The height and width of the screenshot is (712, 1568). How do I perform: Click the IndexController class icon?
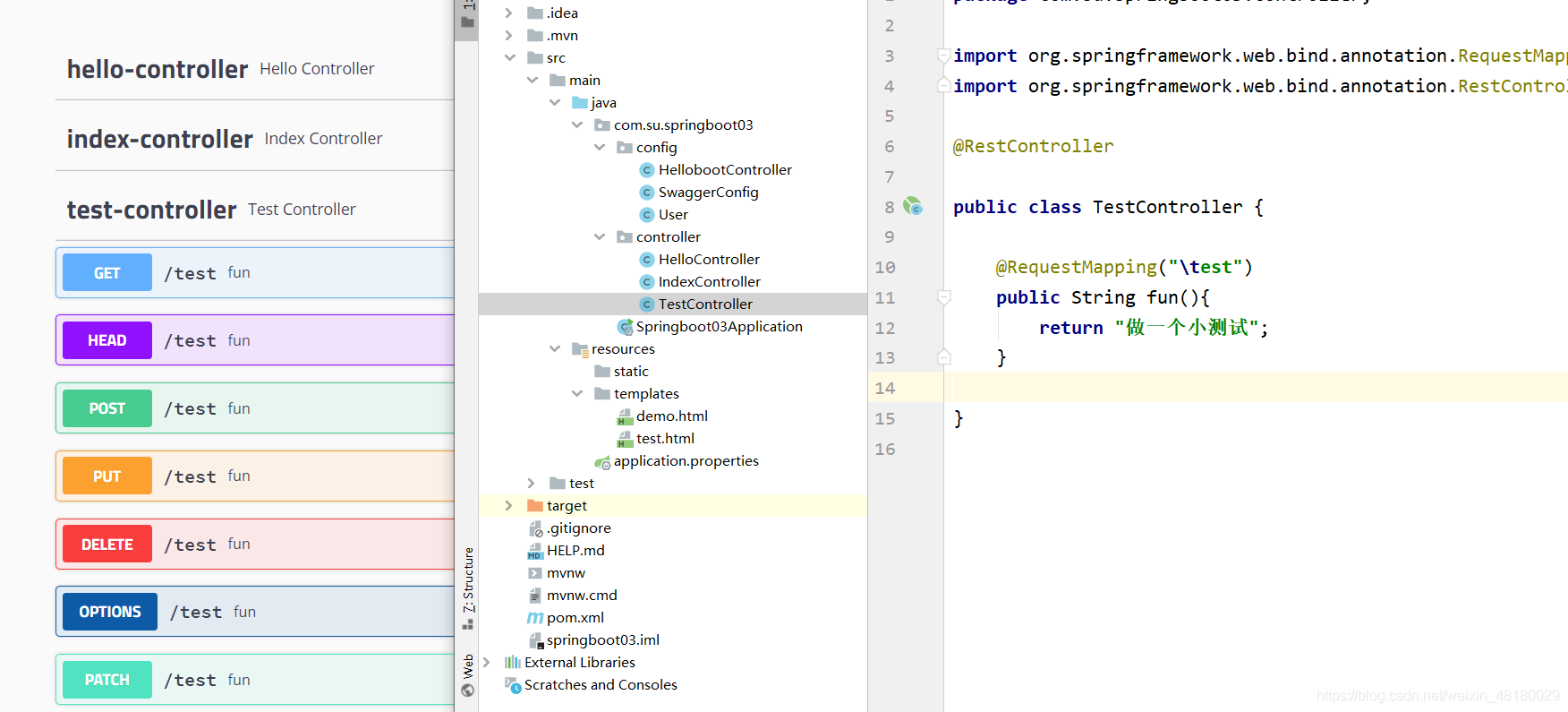646,282
